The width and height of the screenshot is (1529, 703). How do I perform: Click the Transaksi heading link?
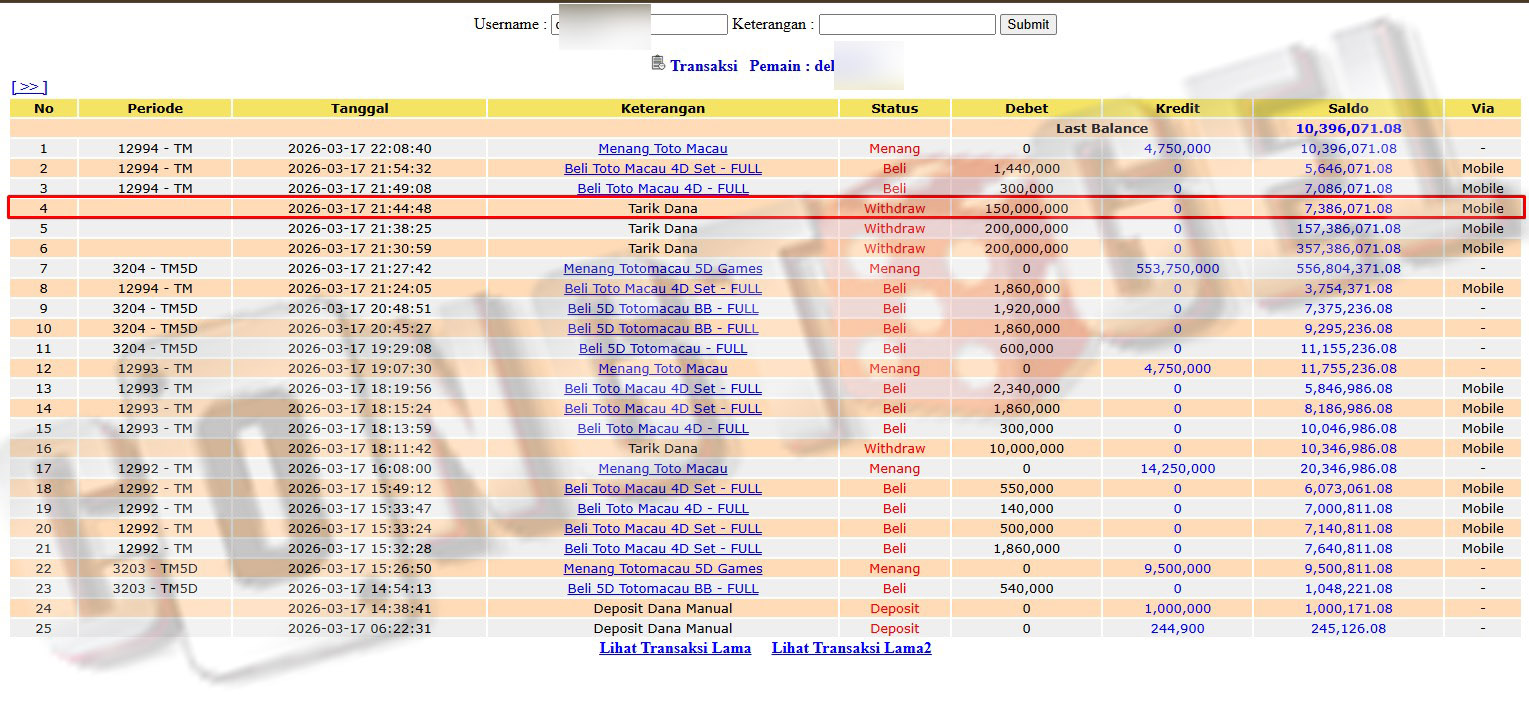[x=703, y=66]
